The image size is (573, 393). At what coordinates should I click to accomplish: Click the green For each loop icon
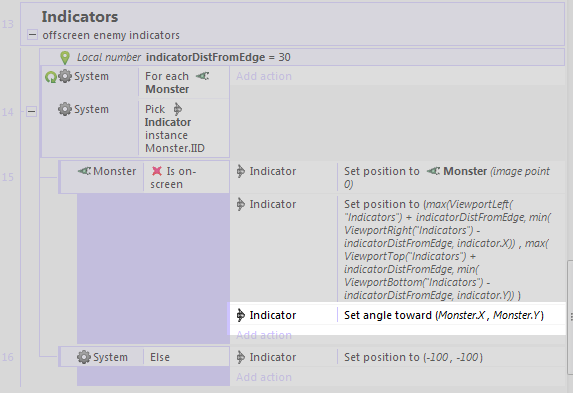[51, 77]
